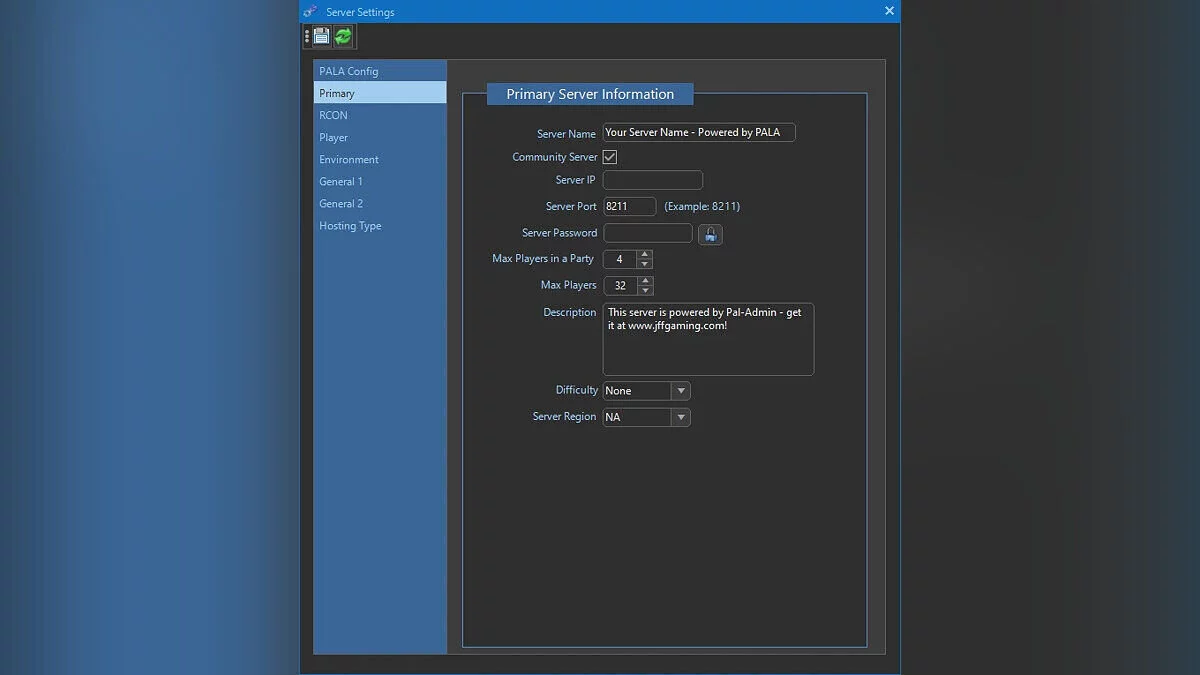Decrease Max Players in a Party value
Image resolution: width=1200 pixels, height=675 pixels.
(x=645, y=264)
